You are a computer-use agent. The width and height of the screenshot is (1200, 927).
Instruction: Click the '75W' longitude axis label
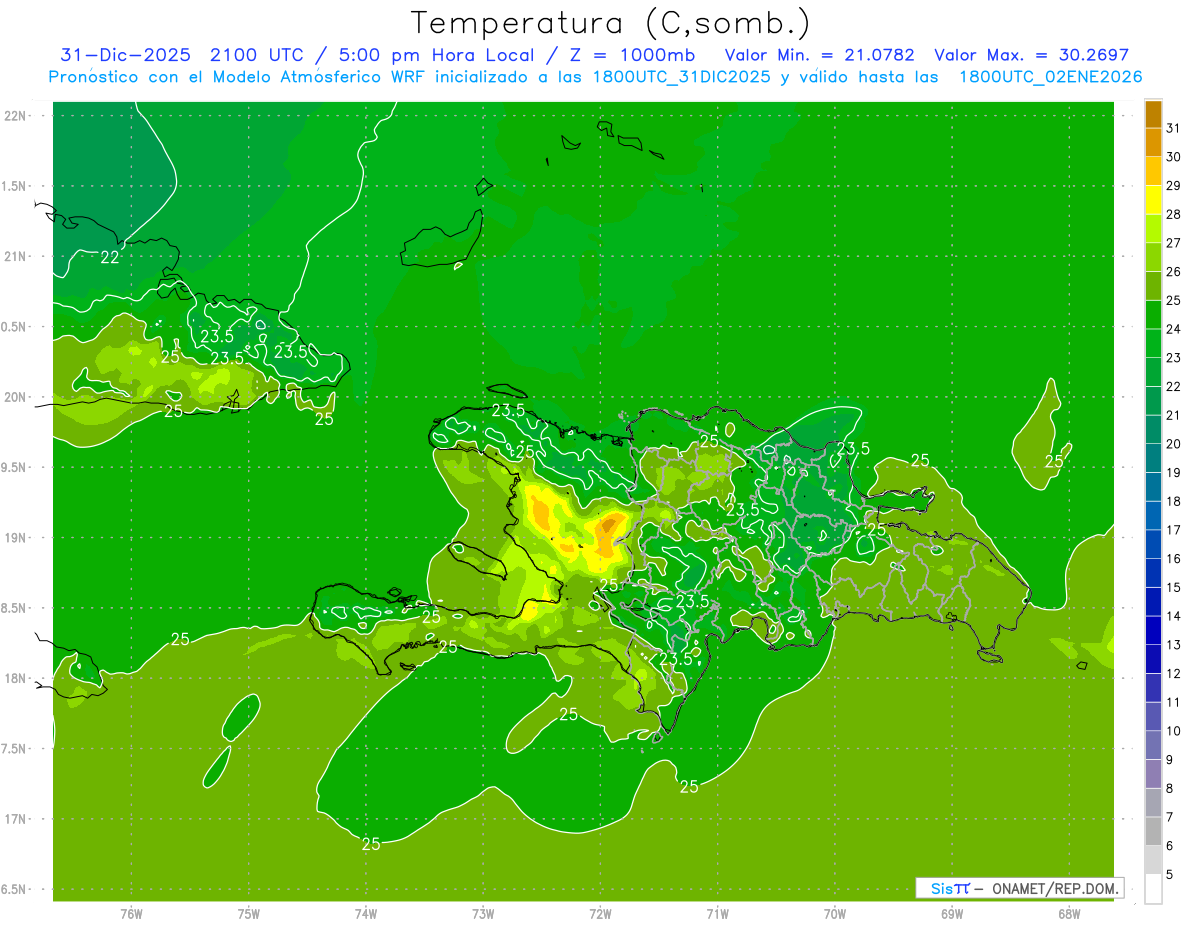249,914
